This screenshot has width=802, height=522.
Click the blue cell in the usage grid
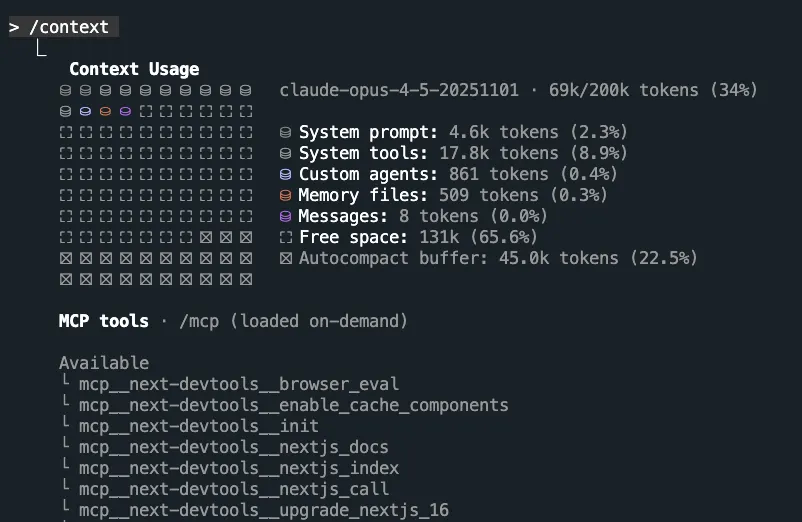point(85,111)
